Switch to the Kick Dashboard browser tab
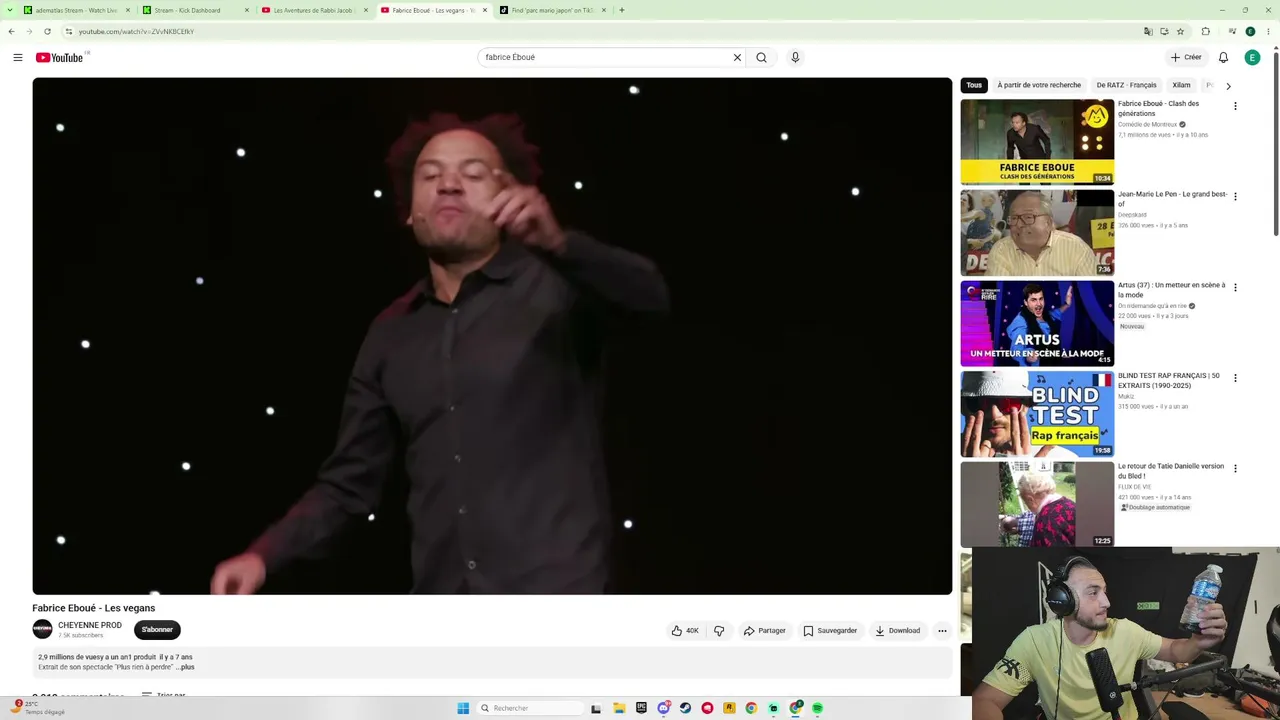The height and width of the screenshot is (720, 1280). [196, 10]
